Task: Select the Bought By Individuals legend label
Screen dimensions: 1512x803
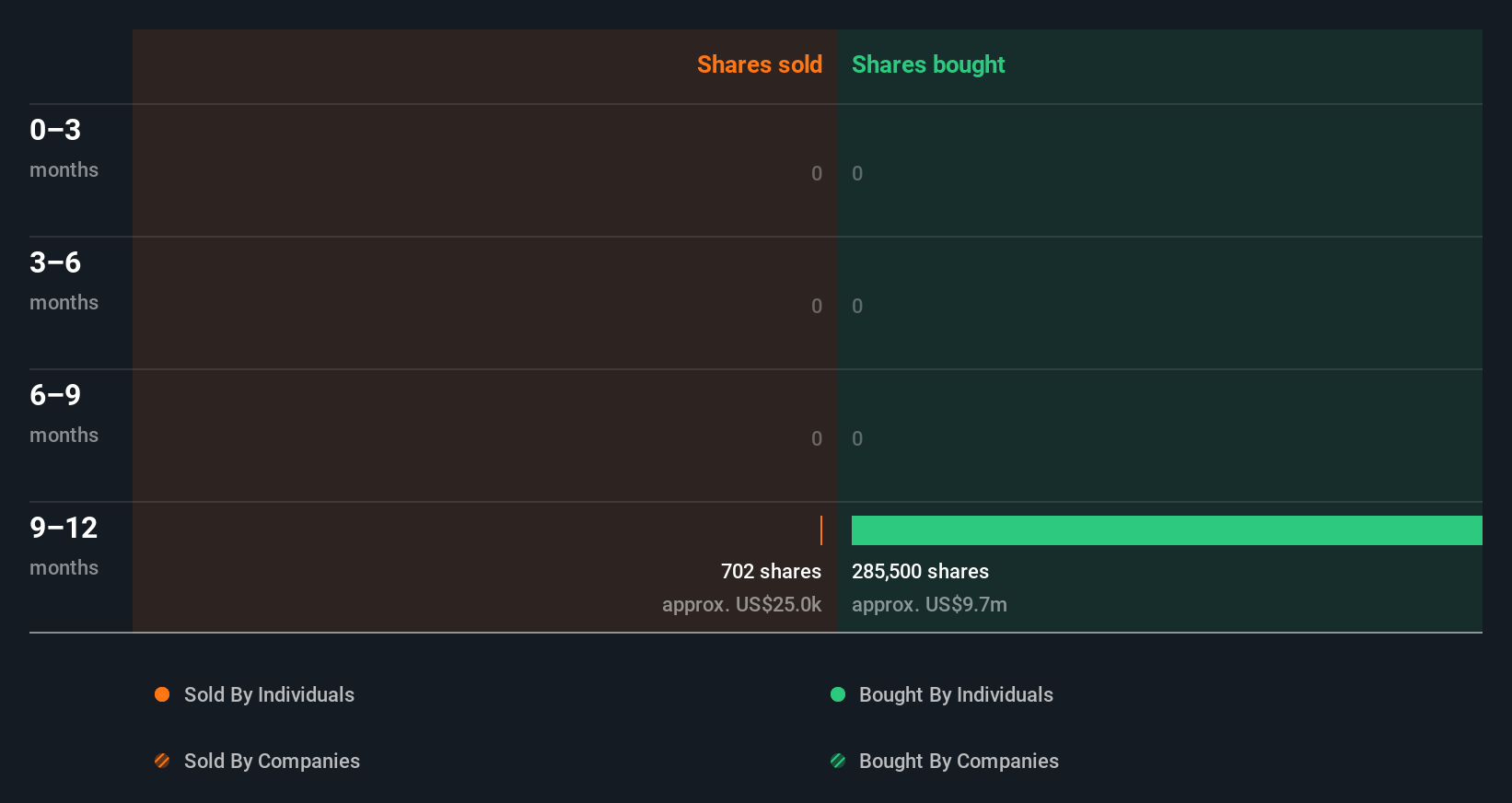Action: click(x=956, y=695)
